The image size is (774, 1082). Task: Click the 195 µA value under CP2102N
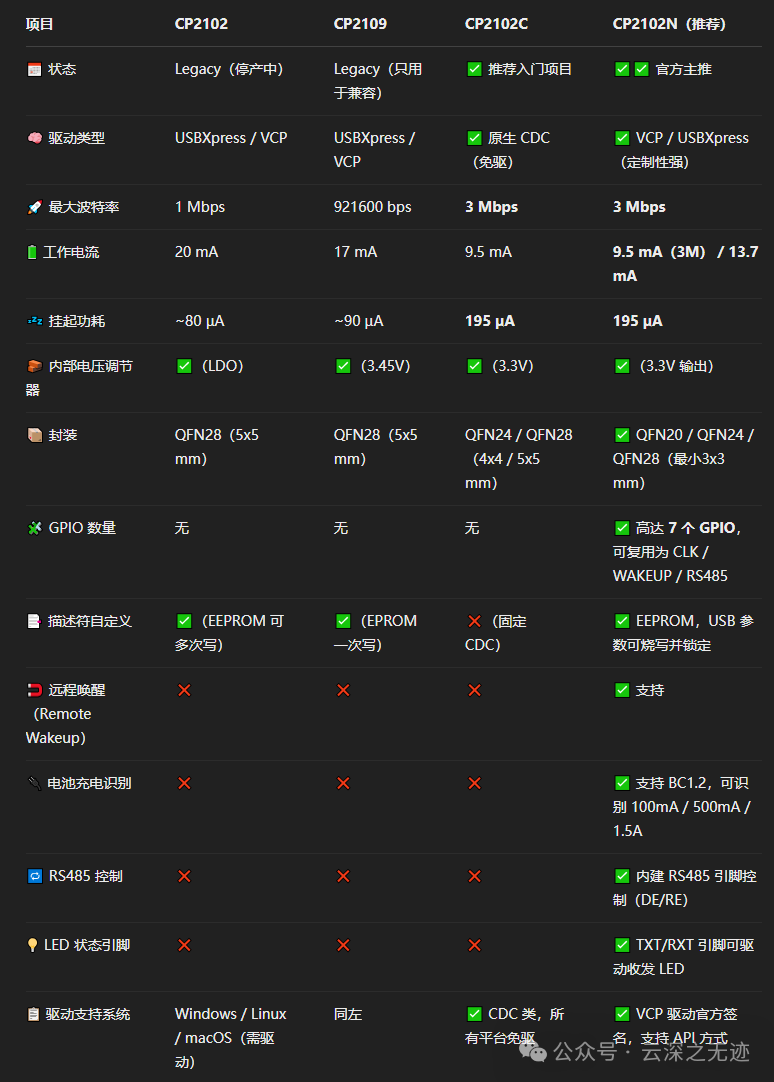[x=637, y=321]
